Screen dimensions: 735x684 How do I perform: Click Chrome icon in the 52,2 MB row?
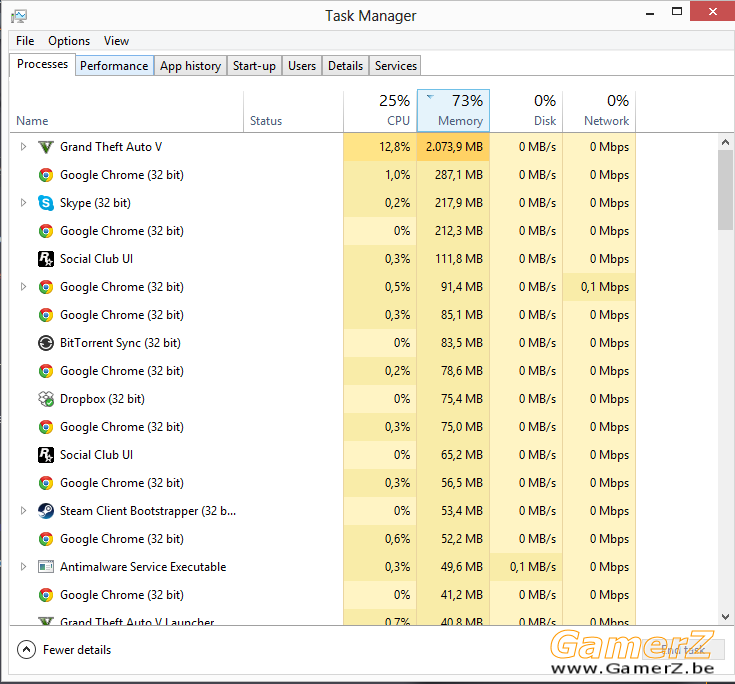(x=45, y=539)
